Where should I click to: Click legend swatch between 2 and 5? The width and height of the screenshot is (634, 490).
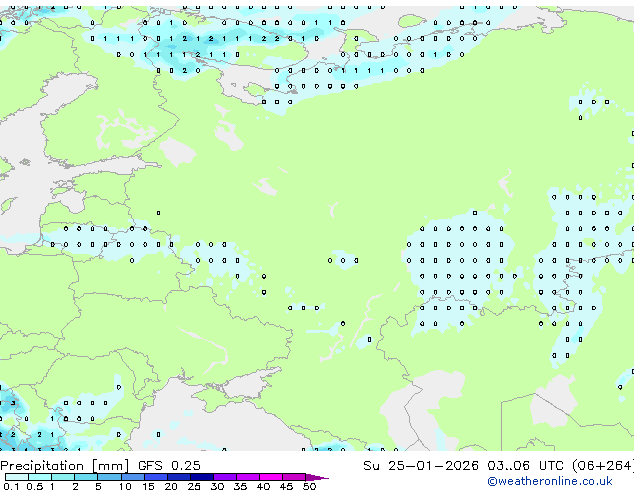86,477
